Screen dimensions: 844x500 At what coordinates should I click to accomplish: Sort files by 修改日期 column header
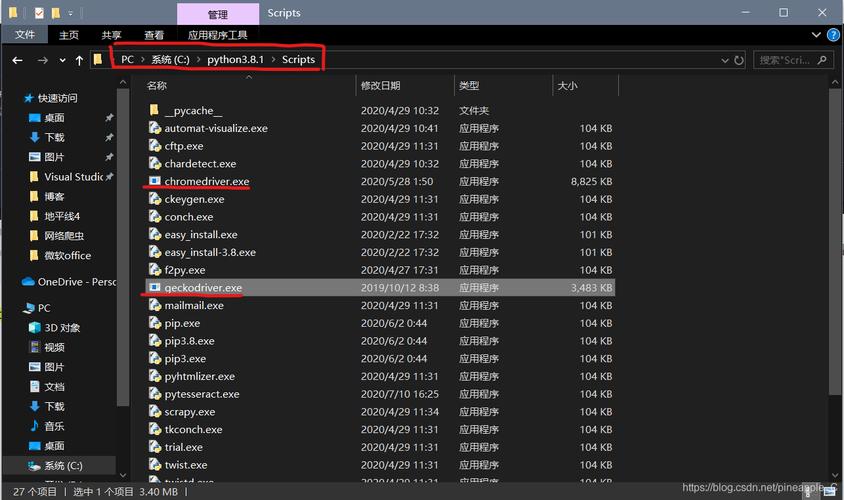click(x=381, y=86)
